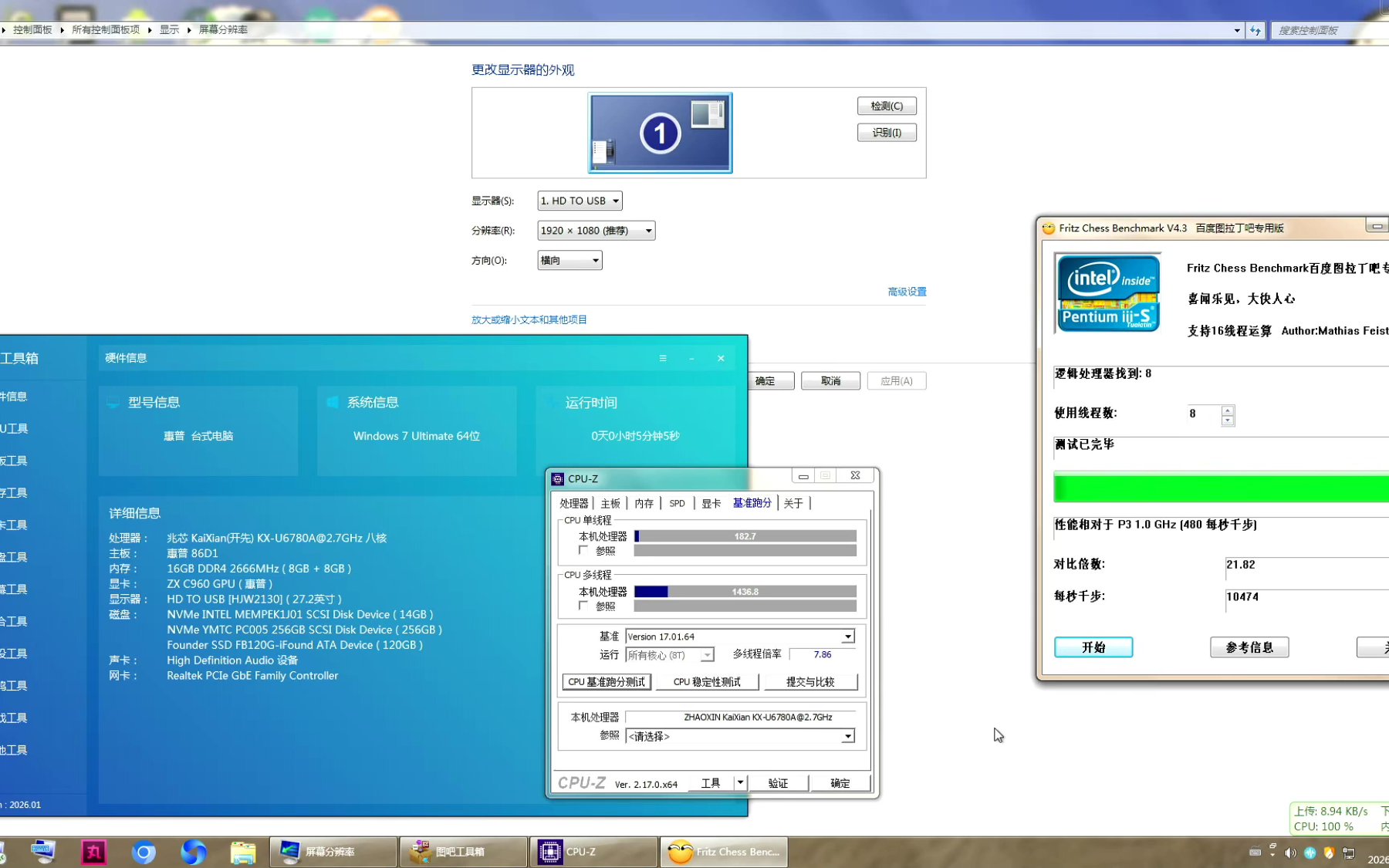Click the CPU 稳定性测试 button
1389x868 pixels.
(707, 682)
